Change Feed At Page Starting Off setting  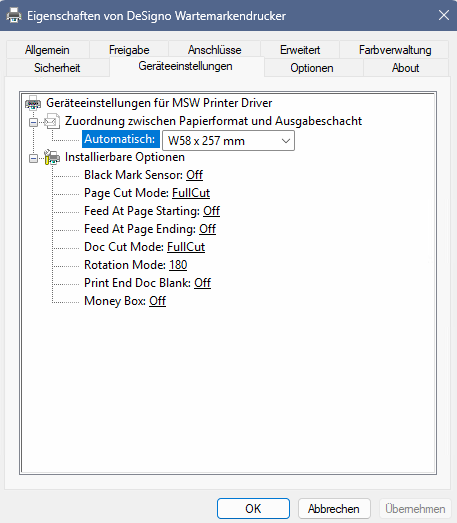pos(211,211)
